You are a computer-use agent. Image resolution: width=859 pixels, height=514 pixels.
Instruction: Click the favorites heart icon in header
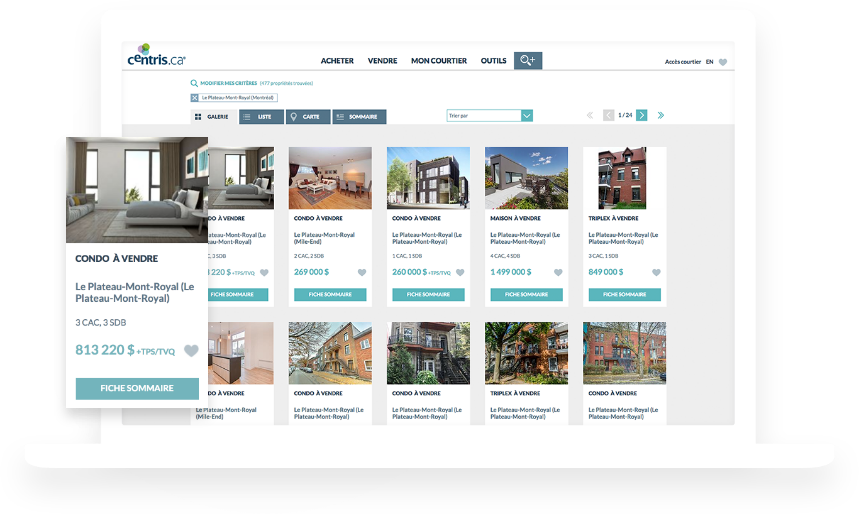click(723, 62)
